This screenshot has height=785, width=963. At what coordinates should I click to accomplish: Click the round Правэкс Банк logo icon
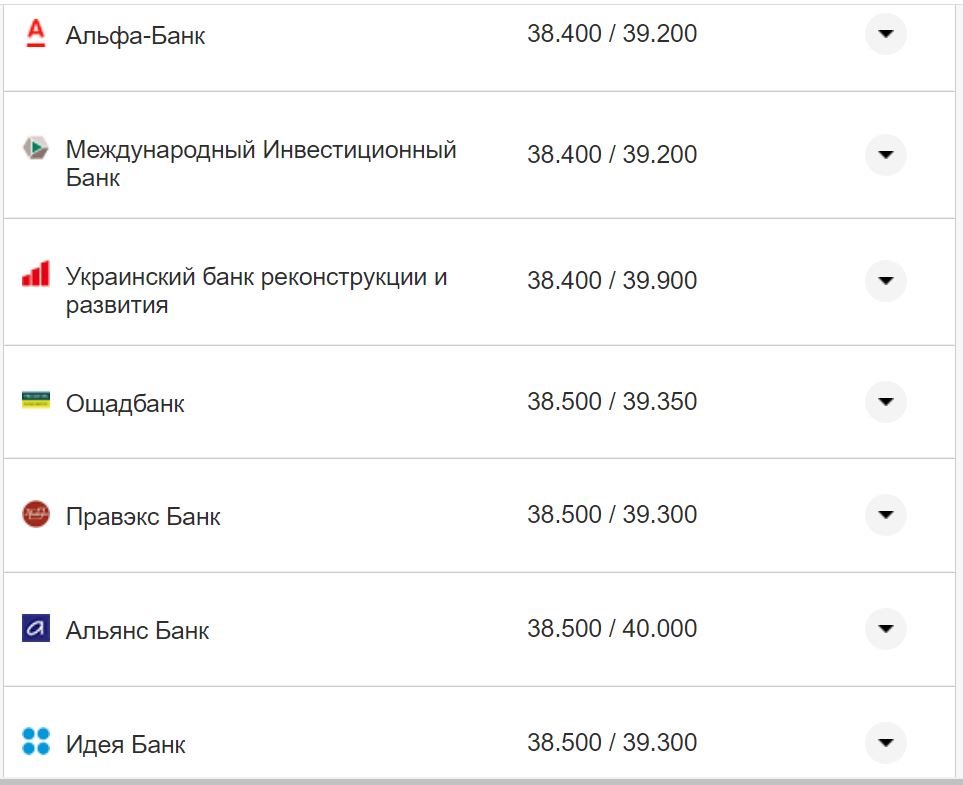click(x=36, y=514)
